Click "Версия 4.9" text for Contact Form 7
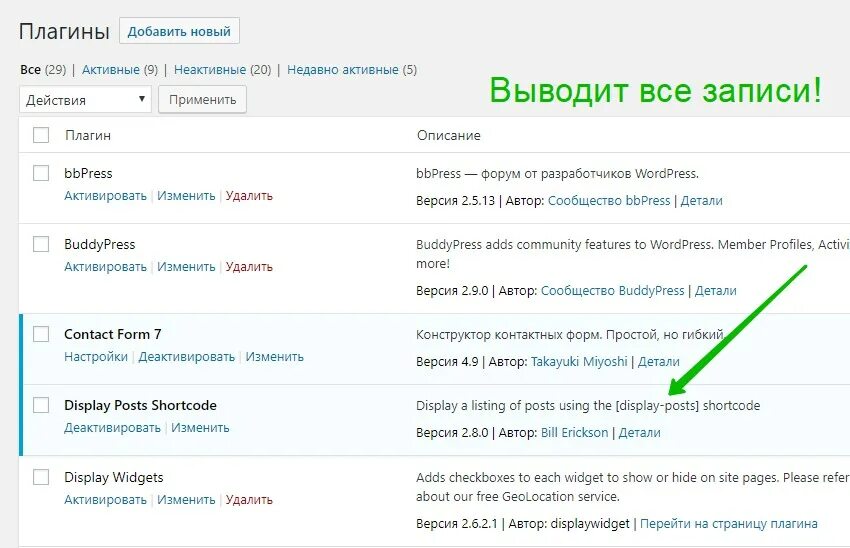 point(447,362)
